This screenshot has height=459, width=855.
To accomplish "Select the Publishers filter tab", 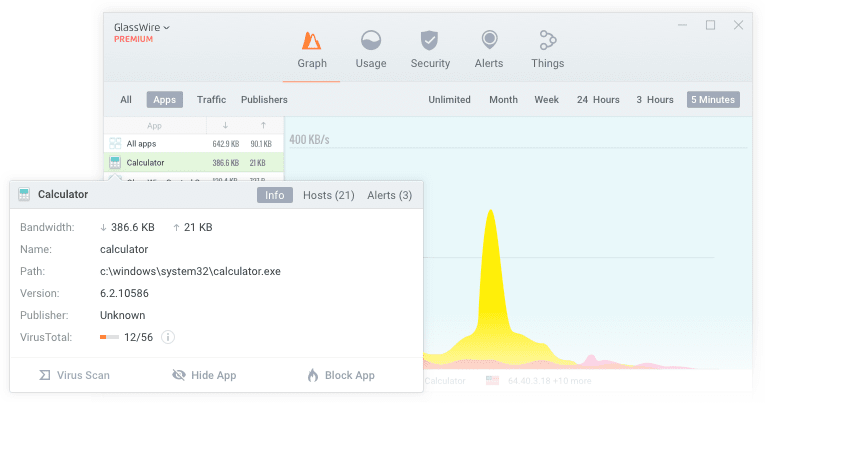I will coord(264,100).
